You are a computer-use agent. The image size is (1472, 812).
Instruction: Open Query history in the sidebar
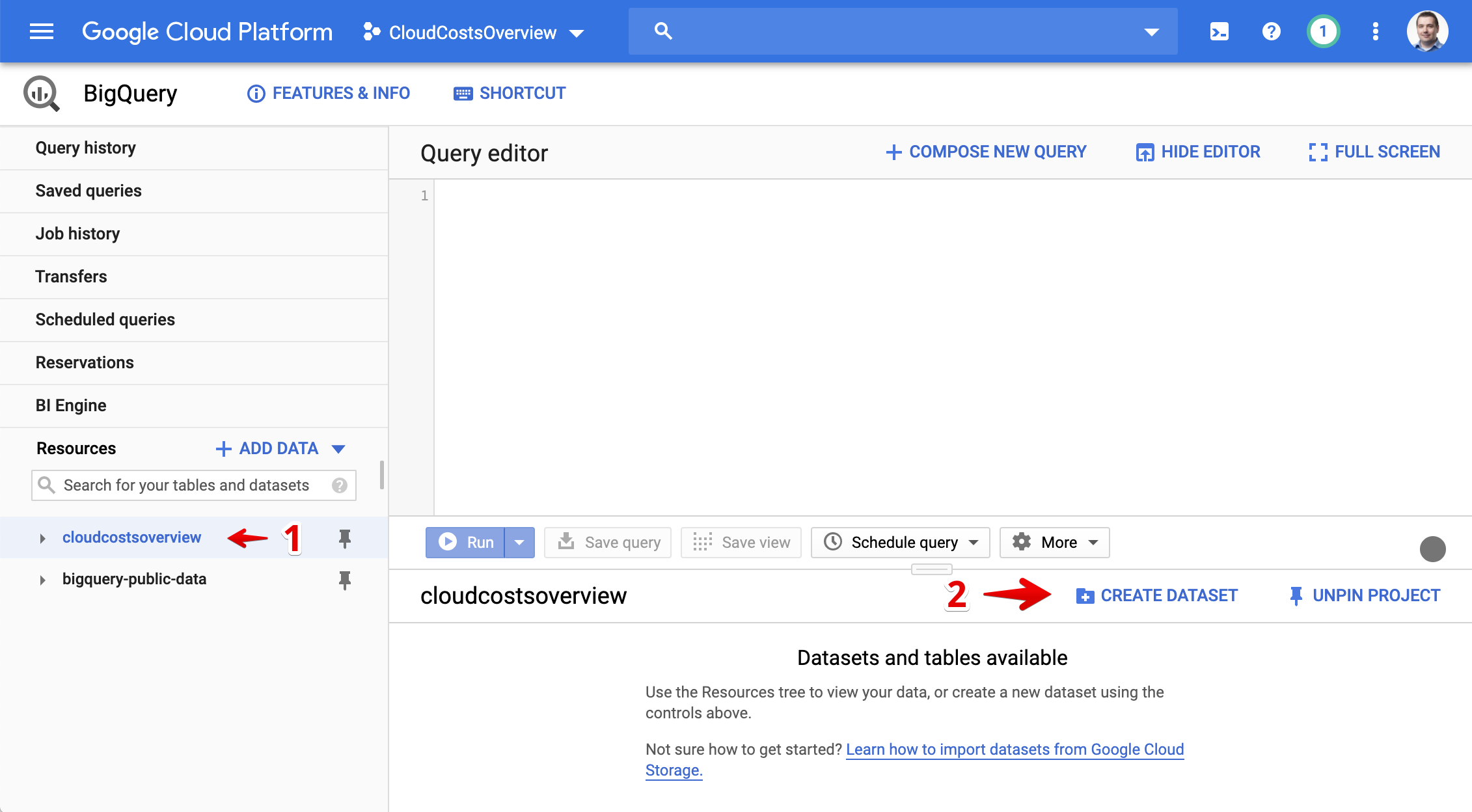[x=86, y=148]
